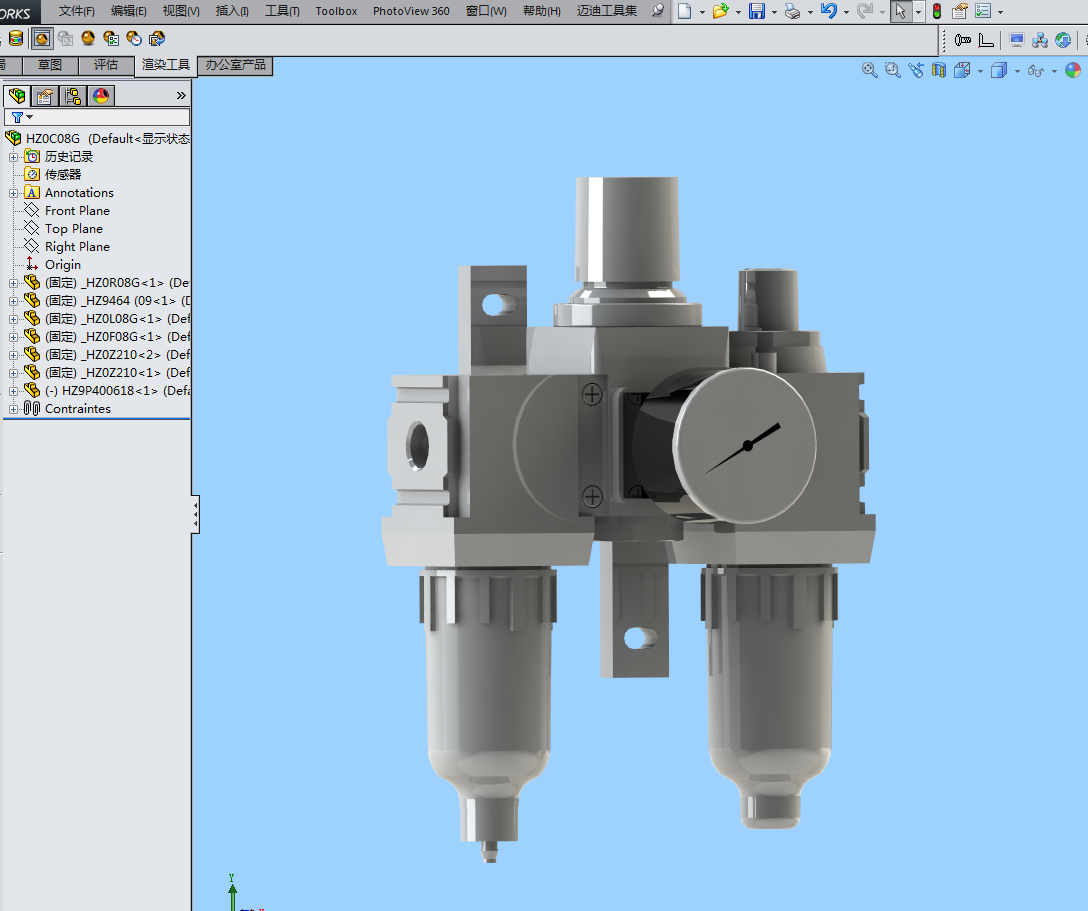Click the Rebuild traffic light icon
1088x911 pixels.
(936, 11)
